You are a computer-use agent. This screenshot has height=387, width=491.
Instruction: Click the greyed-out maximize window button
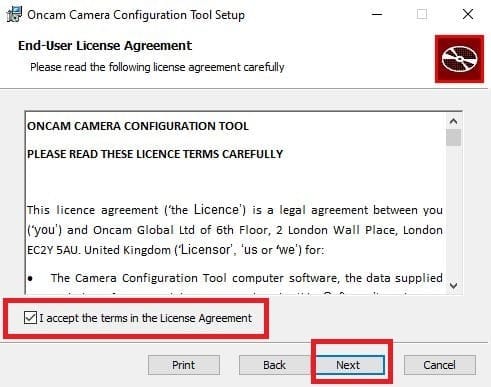(x=422, y=14)
